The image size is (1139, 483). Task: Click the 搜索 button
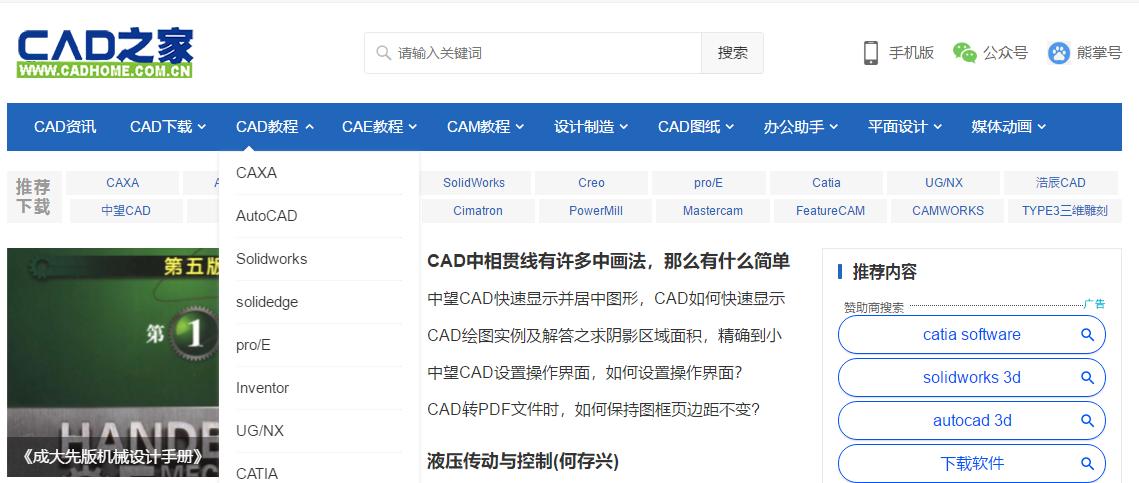tap(732, 53)
